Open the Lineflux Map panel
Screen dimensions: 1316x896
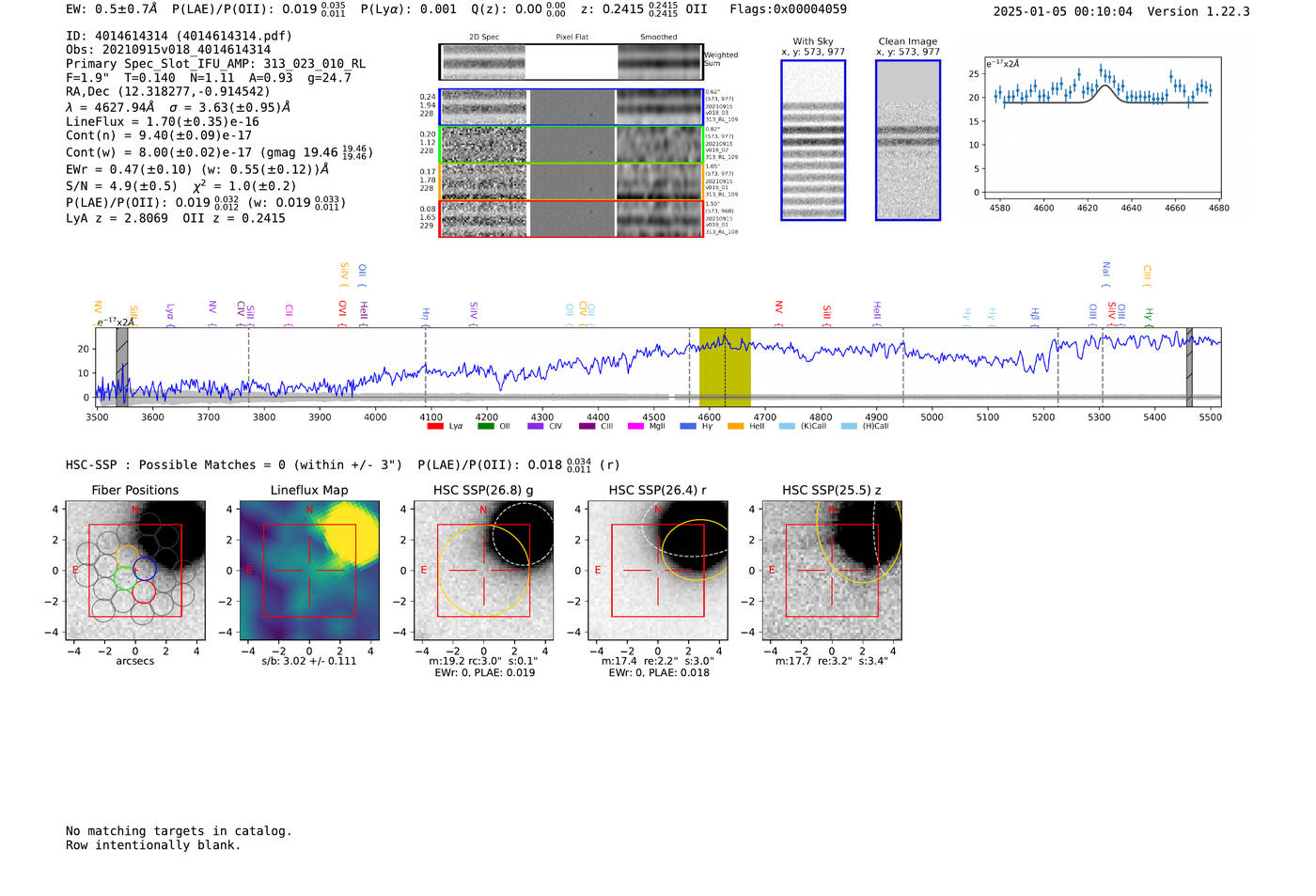pos(309,571)
